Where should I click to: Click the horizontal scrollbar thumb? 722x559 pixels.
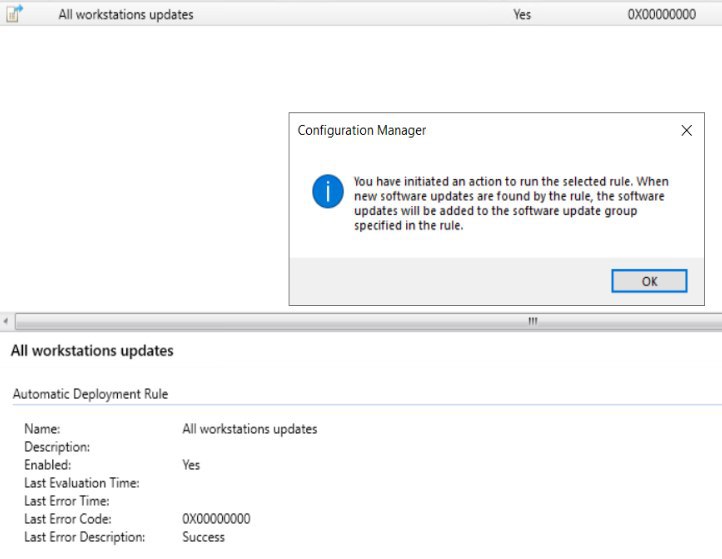(x=368, y=321)
